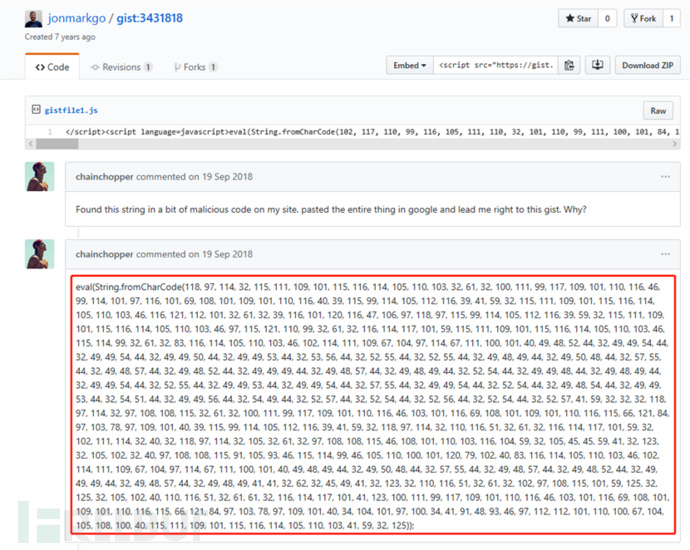Open the gistfile1.js file link

click(x=71, y=110)
